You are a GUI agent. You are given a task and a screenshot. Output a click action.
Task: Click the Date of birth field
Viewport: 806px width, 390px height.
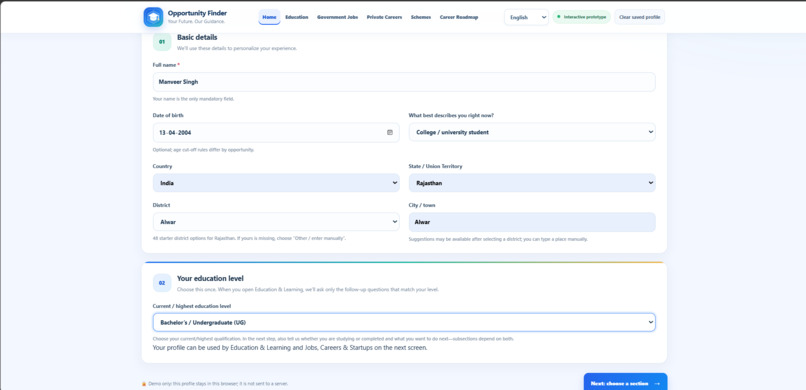[x=276, y=133]
